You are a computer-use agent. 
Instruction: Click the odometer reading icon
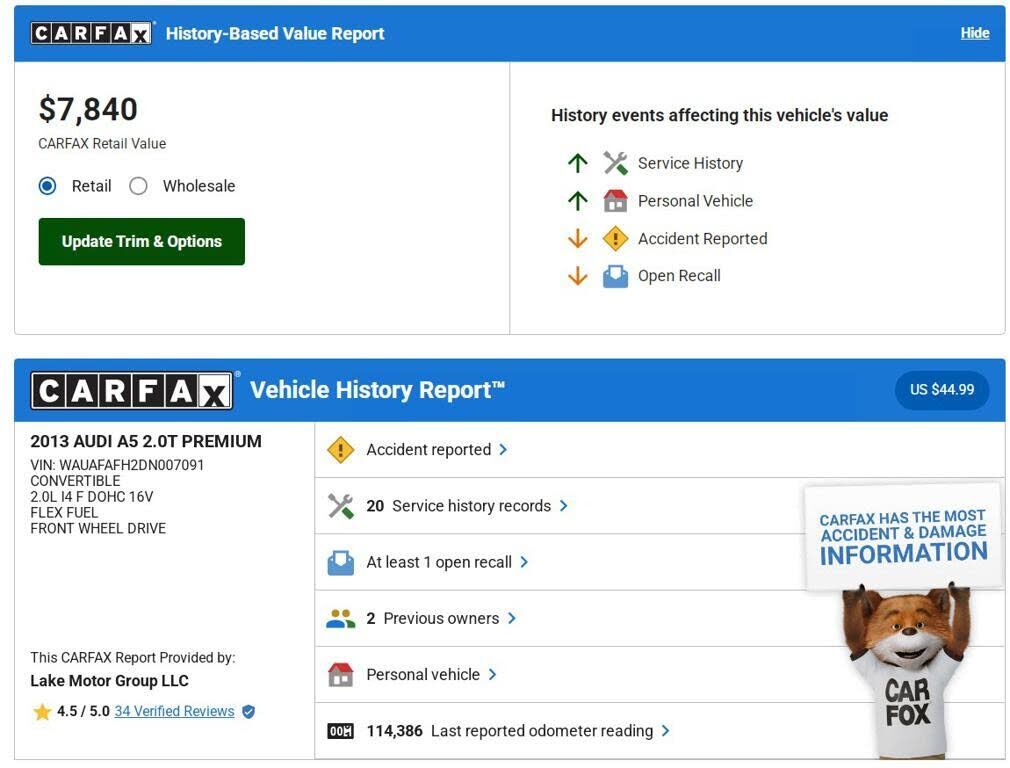pos(341,731)
